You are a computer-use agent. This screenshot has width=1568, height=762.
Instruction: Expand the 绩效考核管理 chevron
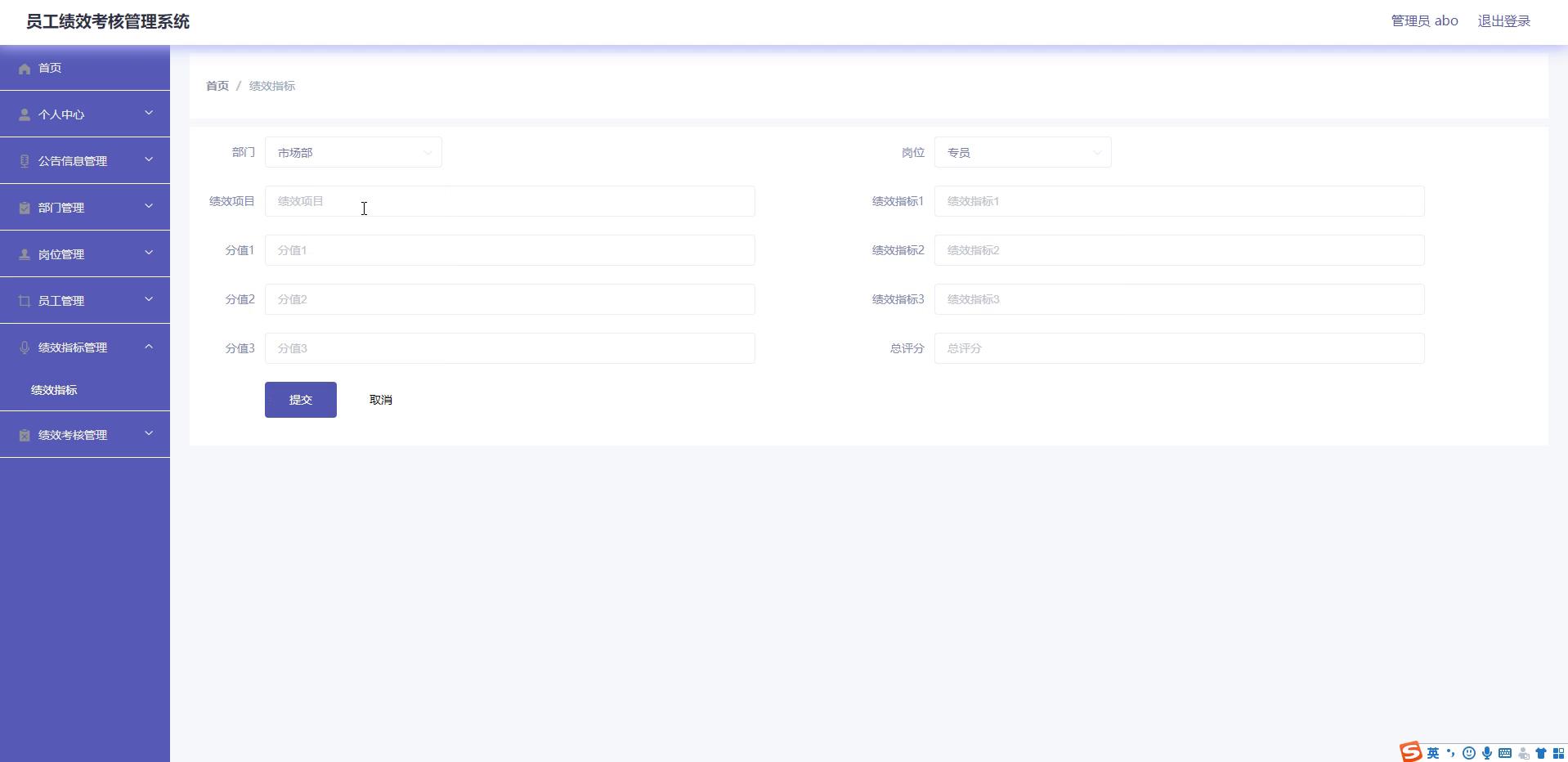click(149, 434)
